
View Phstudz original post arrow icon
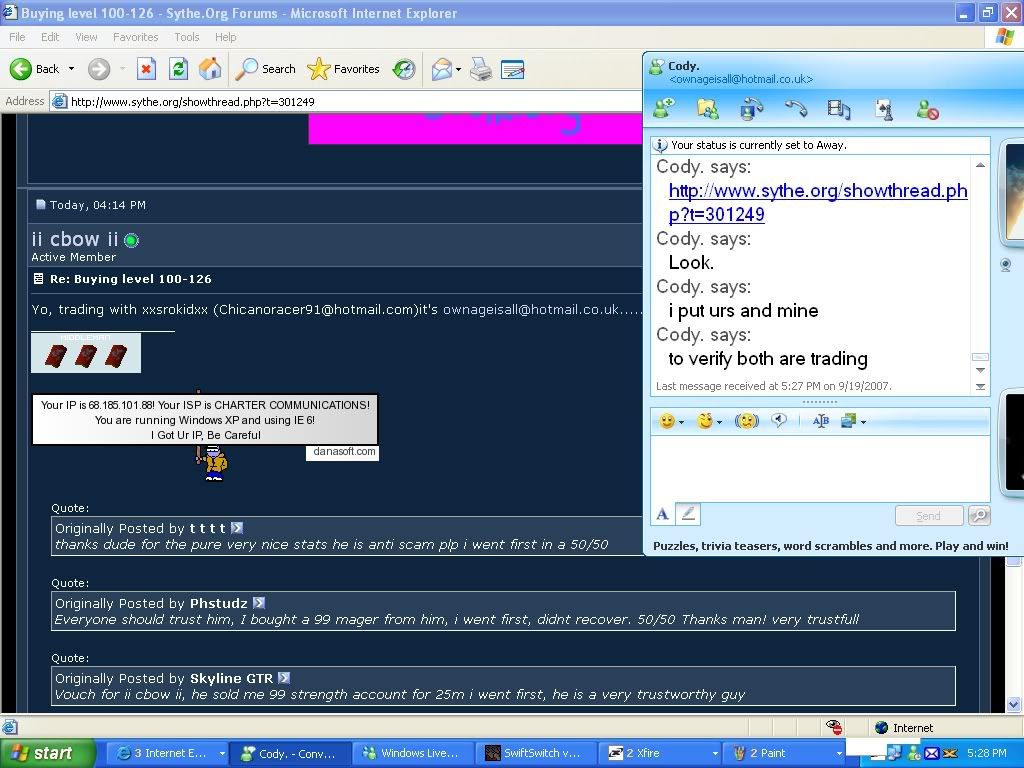point(259,603)
